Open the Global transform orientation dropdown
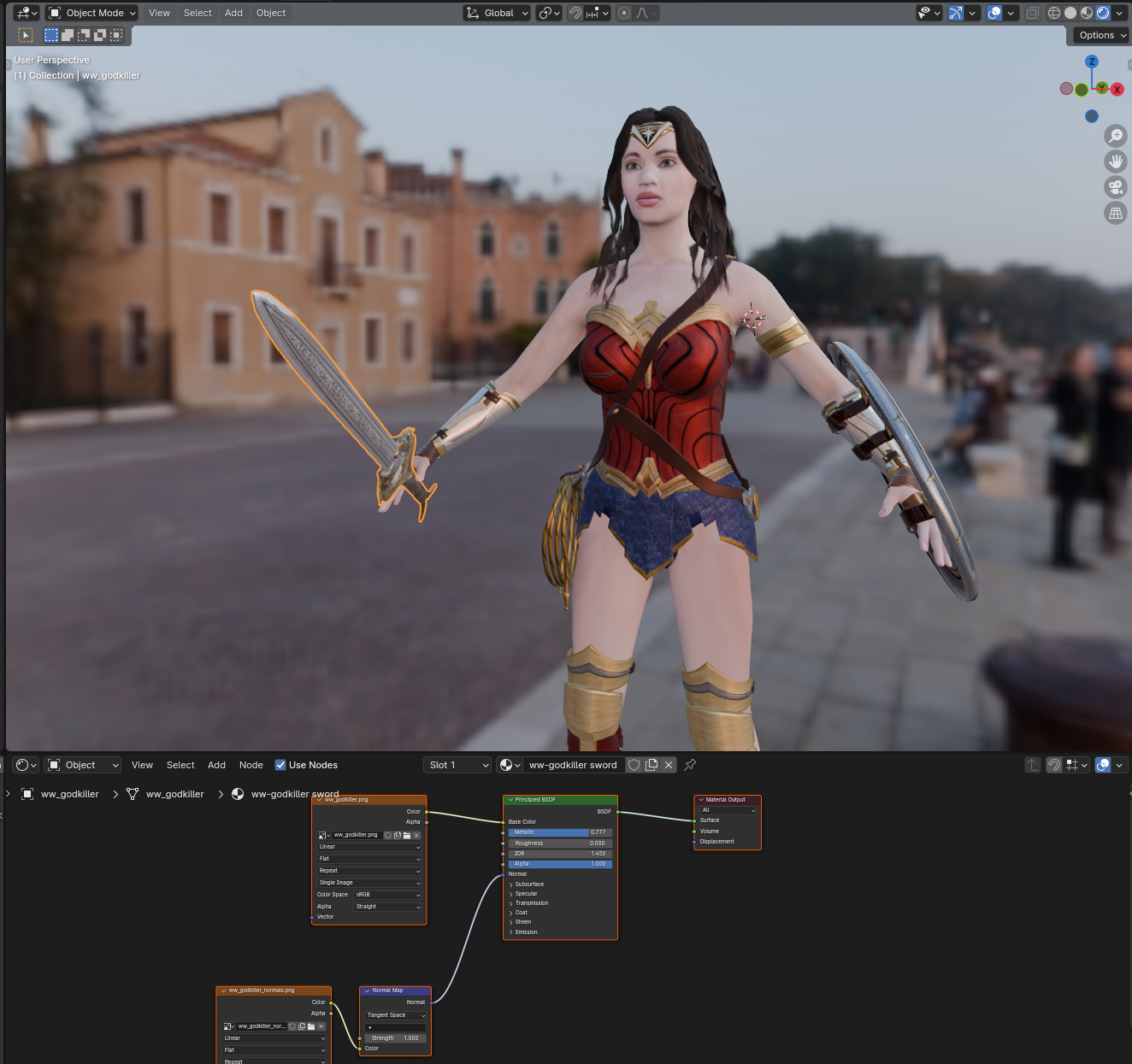The image size is (1132, 1064). point(498,13)
